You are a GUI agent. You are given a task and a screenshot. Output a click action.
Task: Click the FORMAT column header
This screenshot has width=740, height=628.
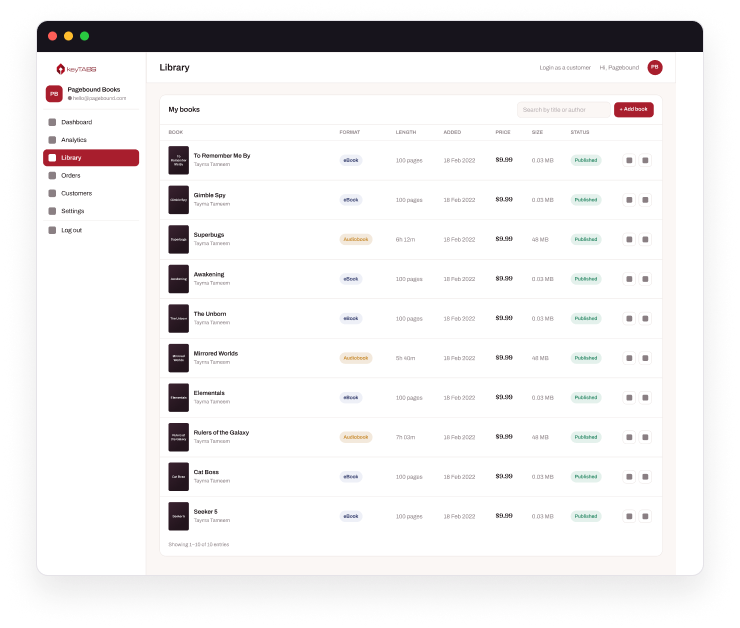350,133
